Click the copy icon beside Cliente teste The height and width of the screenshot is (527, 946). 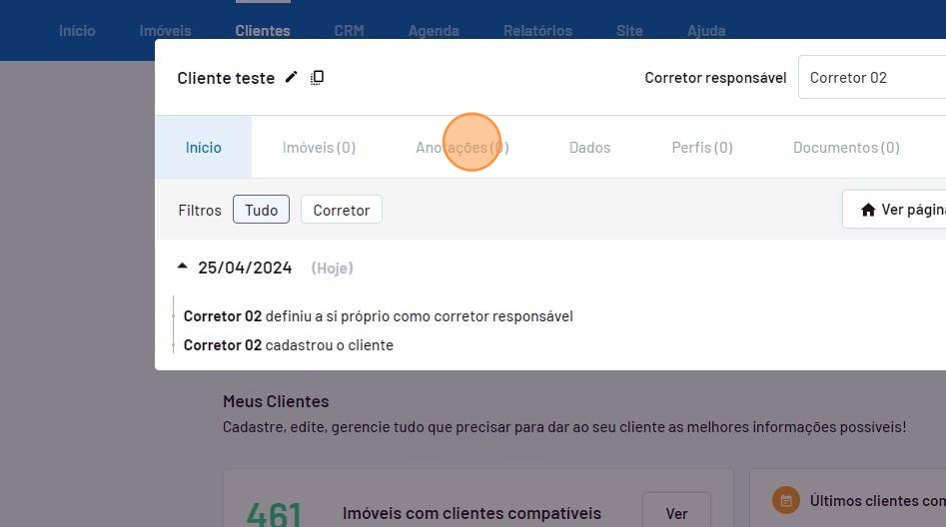pyautogui.click(x=317, y=77)
